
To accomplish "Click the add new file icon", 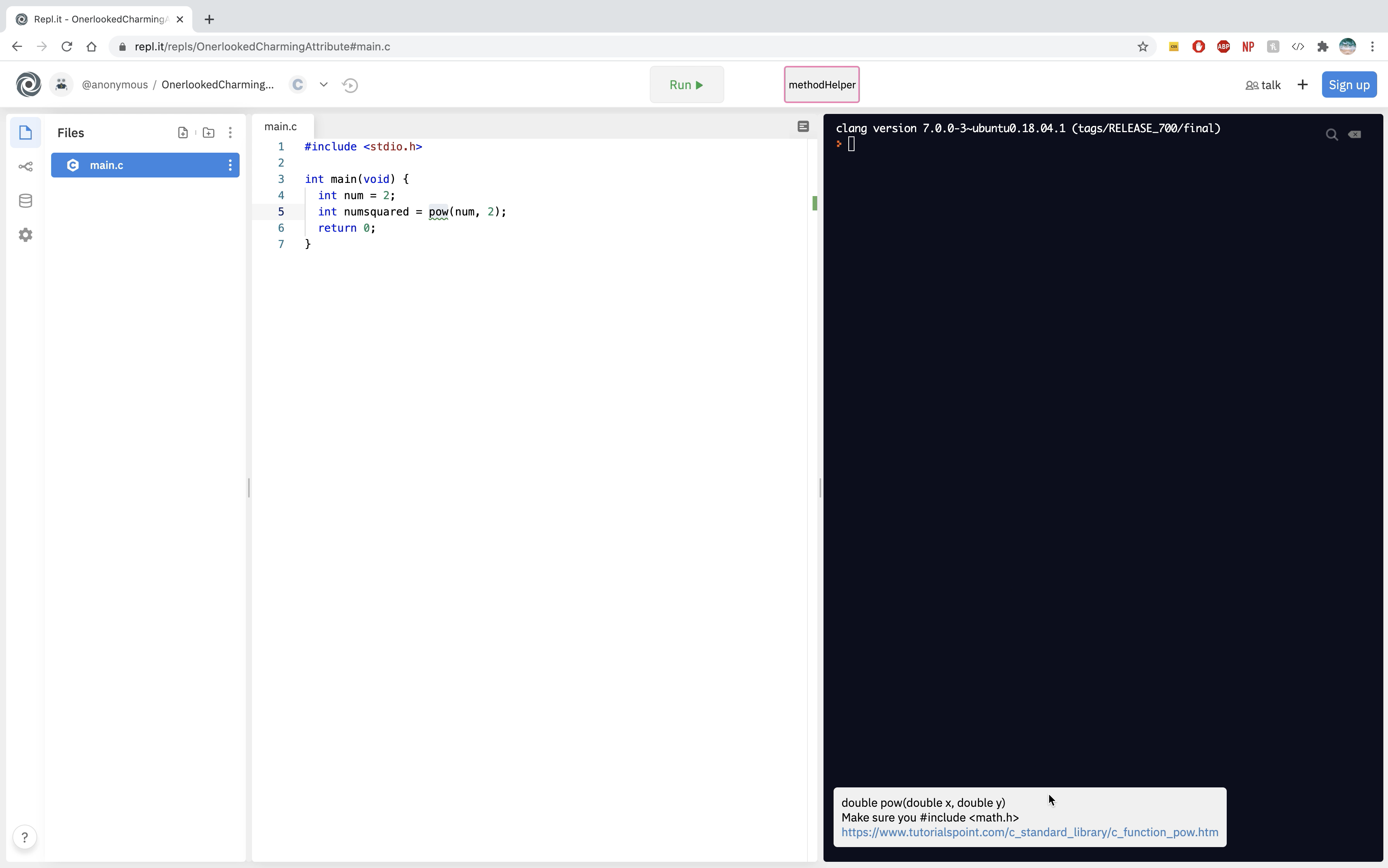I will tap(183, 133).
